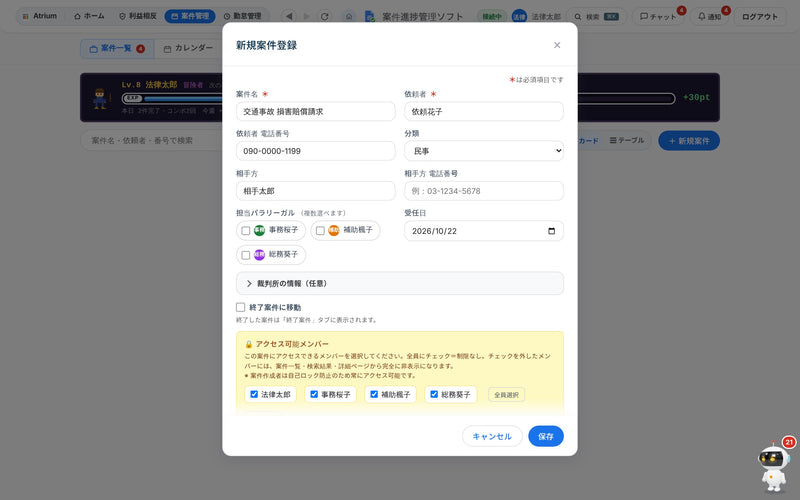The width and height of the screenshot is (800, 500).
Task: Check the 総務葵子 paralegal checkbox
Action: pyautogui.click(x=245, y=255)
